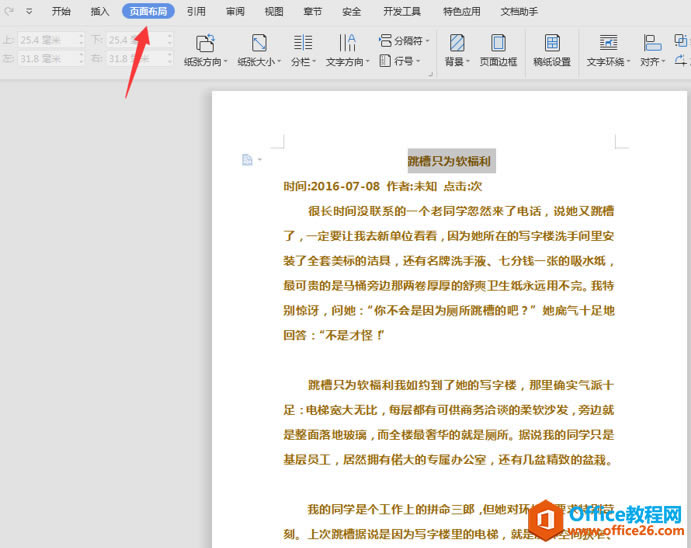Open the 视图 tab
The image size is (691, 548).
pos(274,11)
